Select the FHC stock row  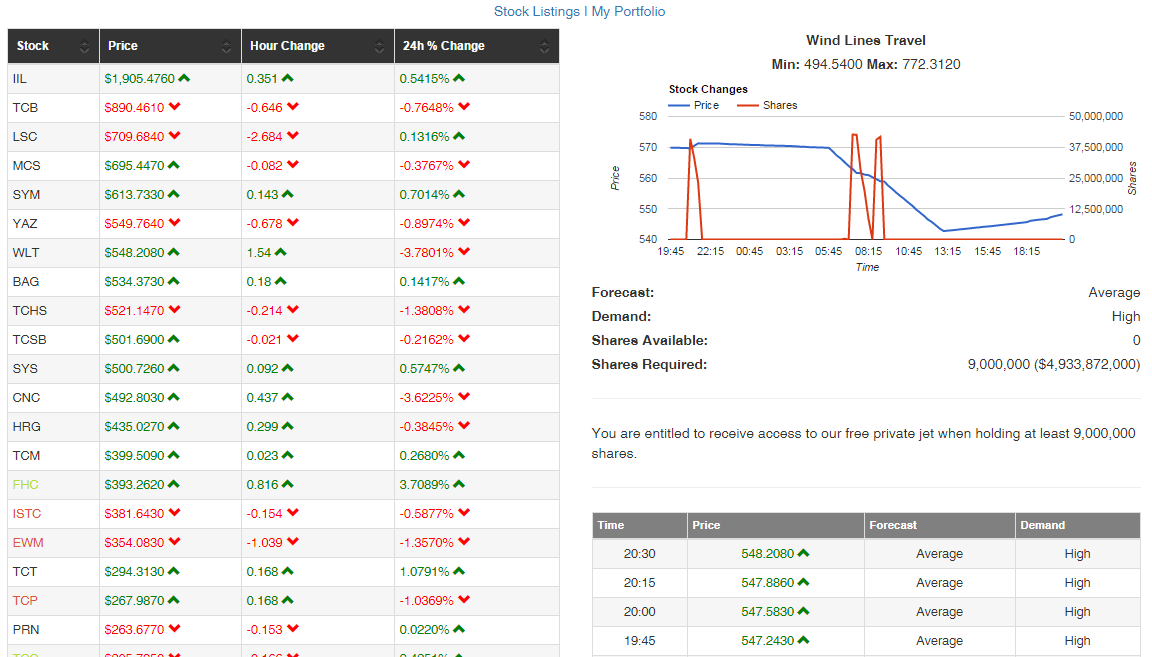284,484
